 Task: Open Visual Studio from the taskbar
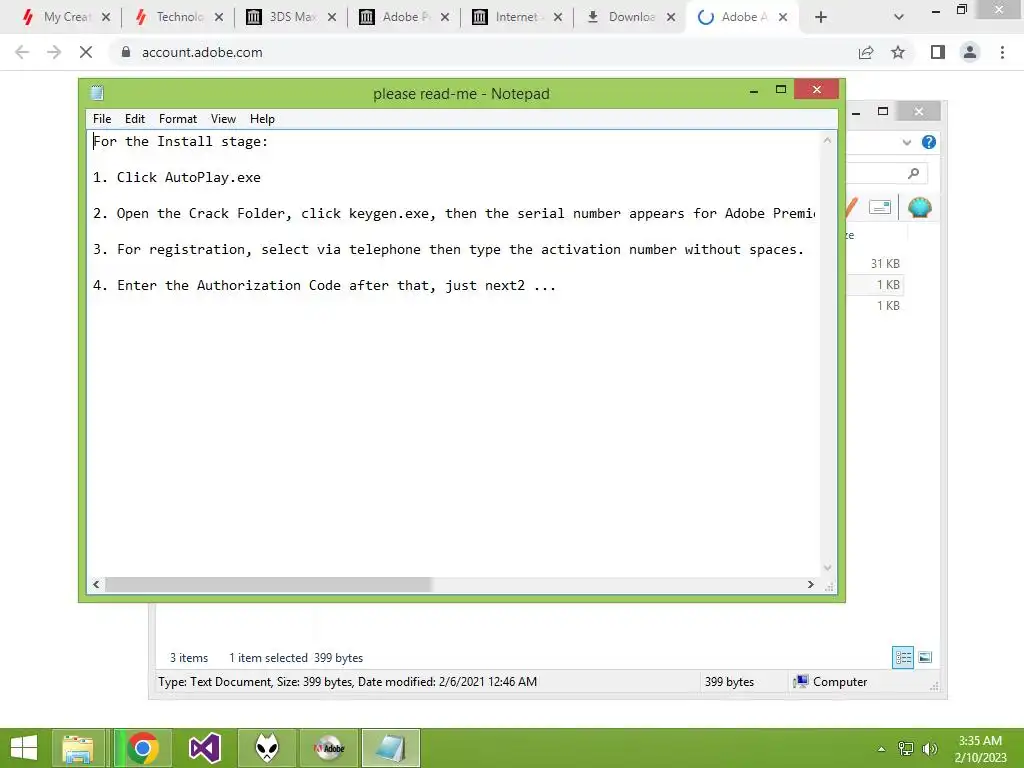coord(204,748)
